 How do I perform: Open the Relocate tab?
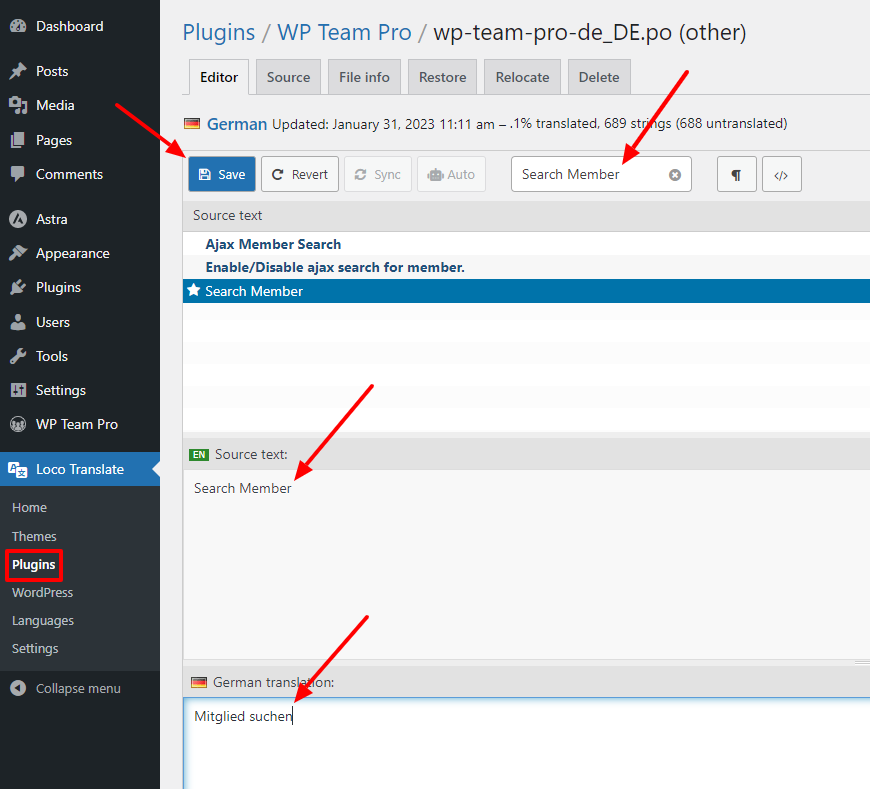(x=522, y=77)
